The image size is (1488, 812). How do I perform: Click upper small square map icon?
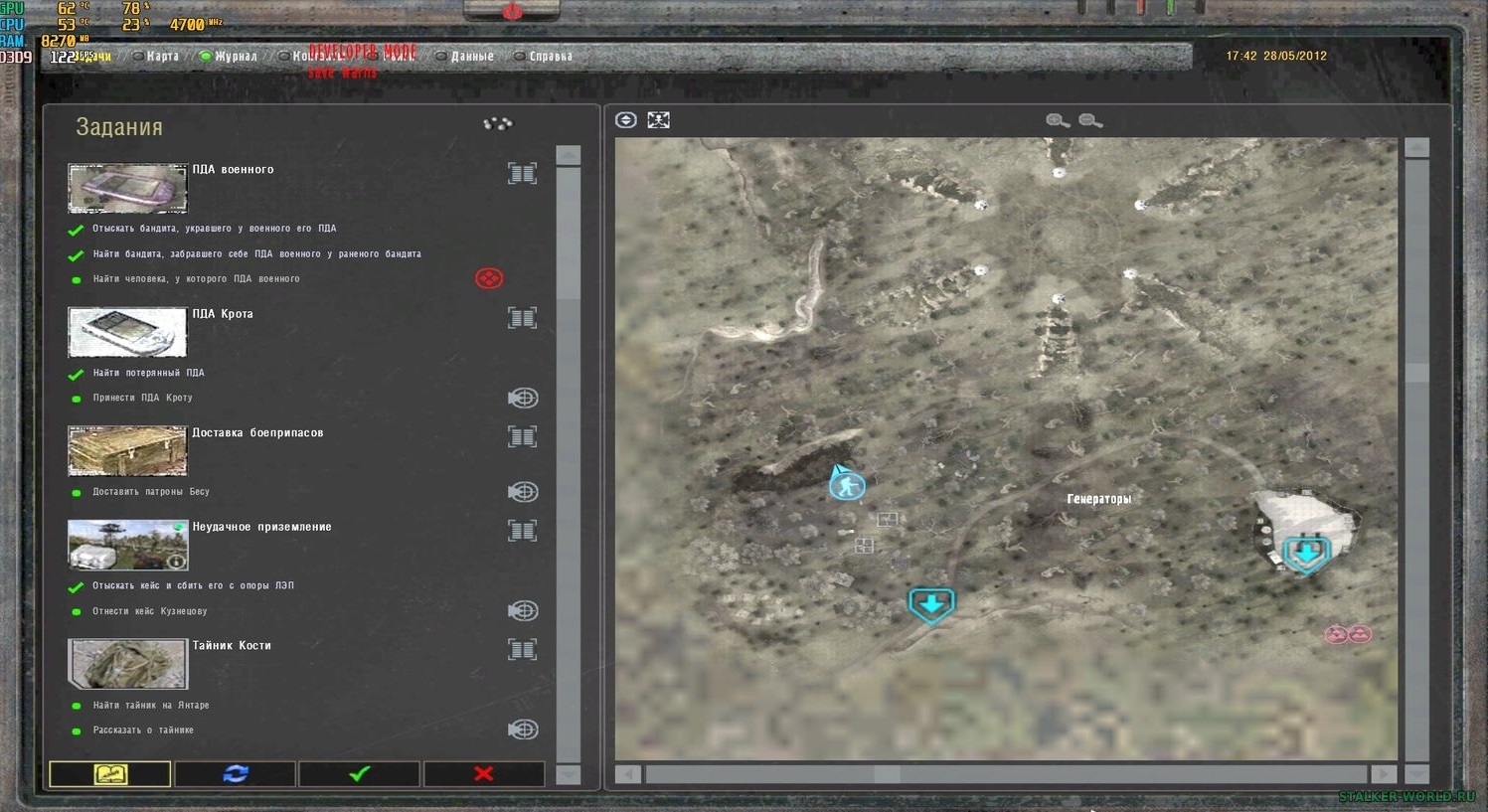888,519
